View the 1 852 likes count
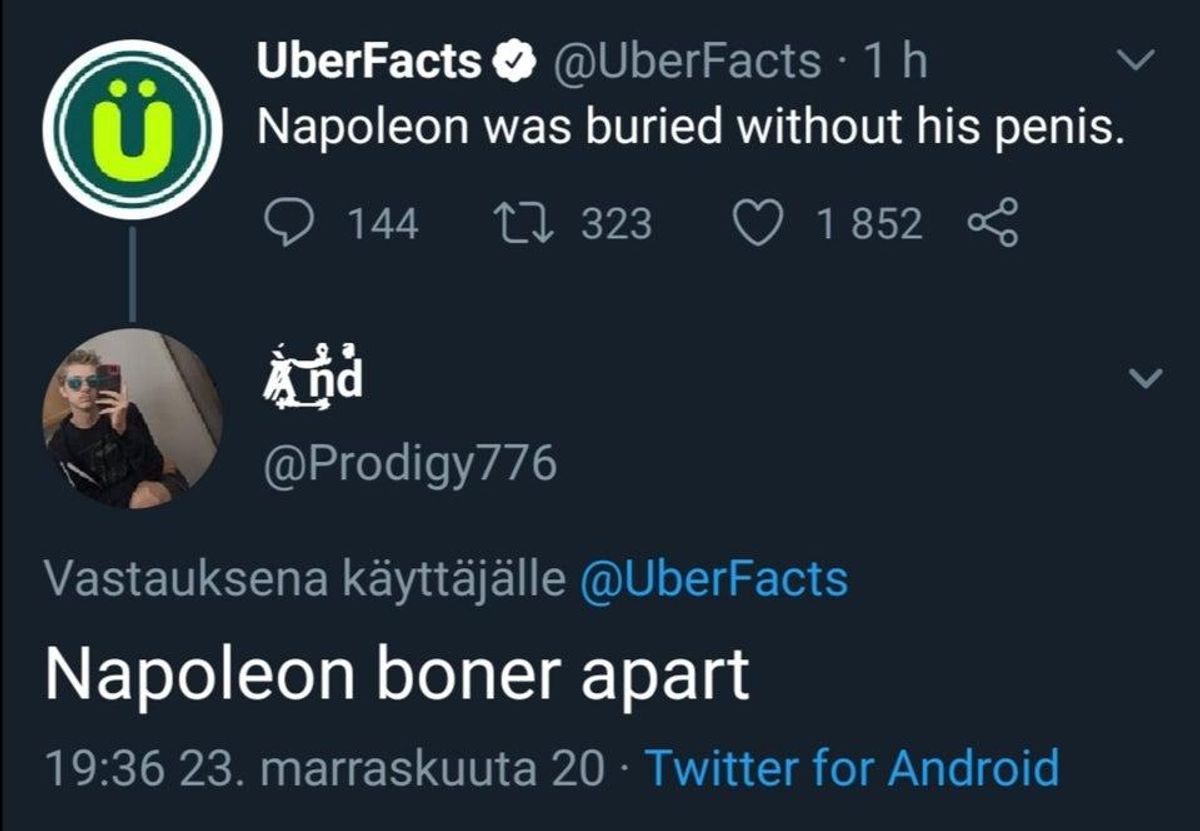Viewport: 1200px width, 831px height. coord(868,224)
